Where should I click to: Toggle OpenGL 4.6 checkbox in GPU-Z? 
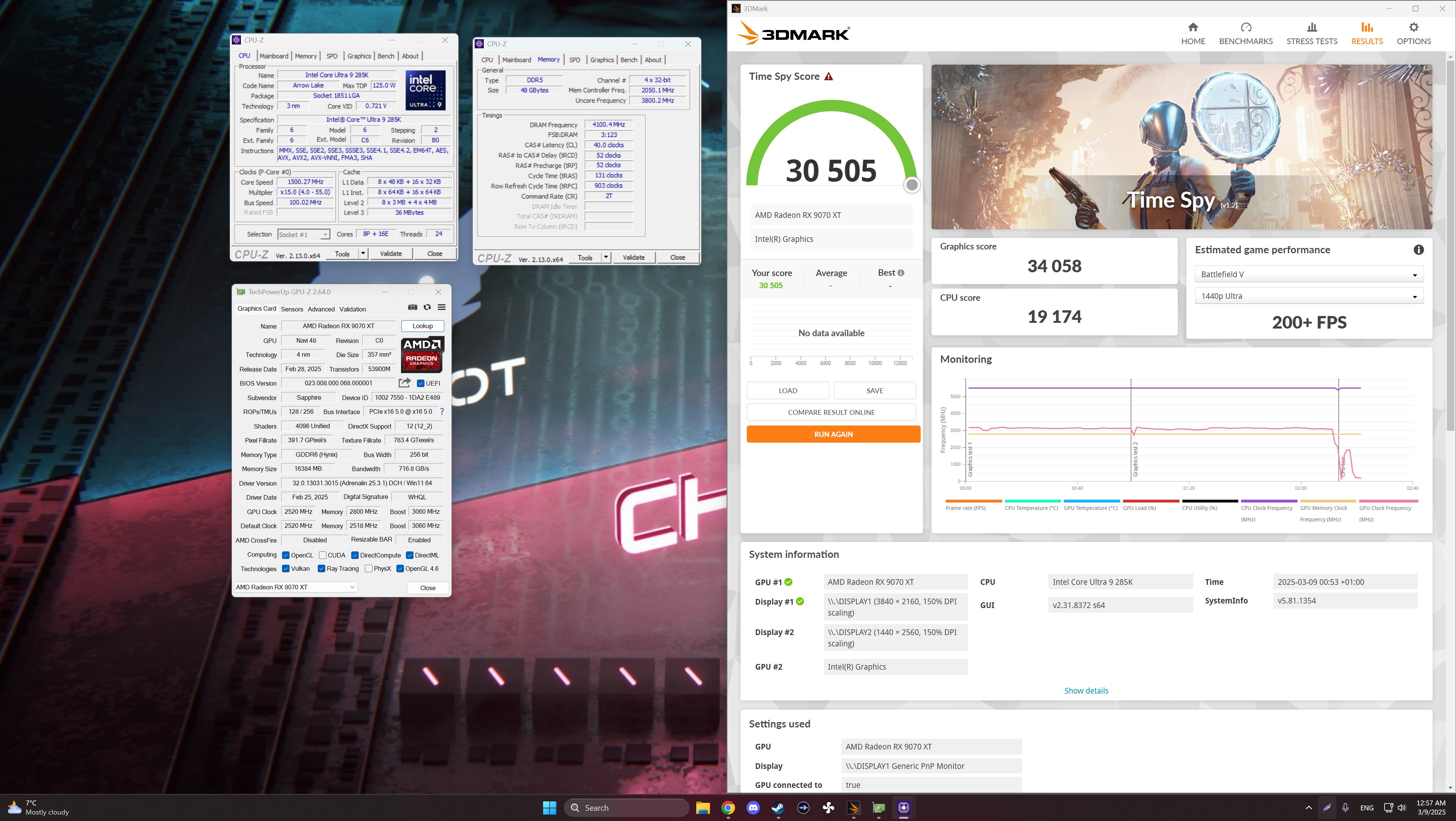[400, 569]
